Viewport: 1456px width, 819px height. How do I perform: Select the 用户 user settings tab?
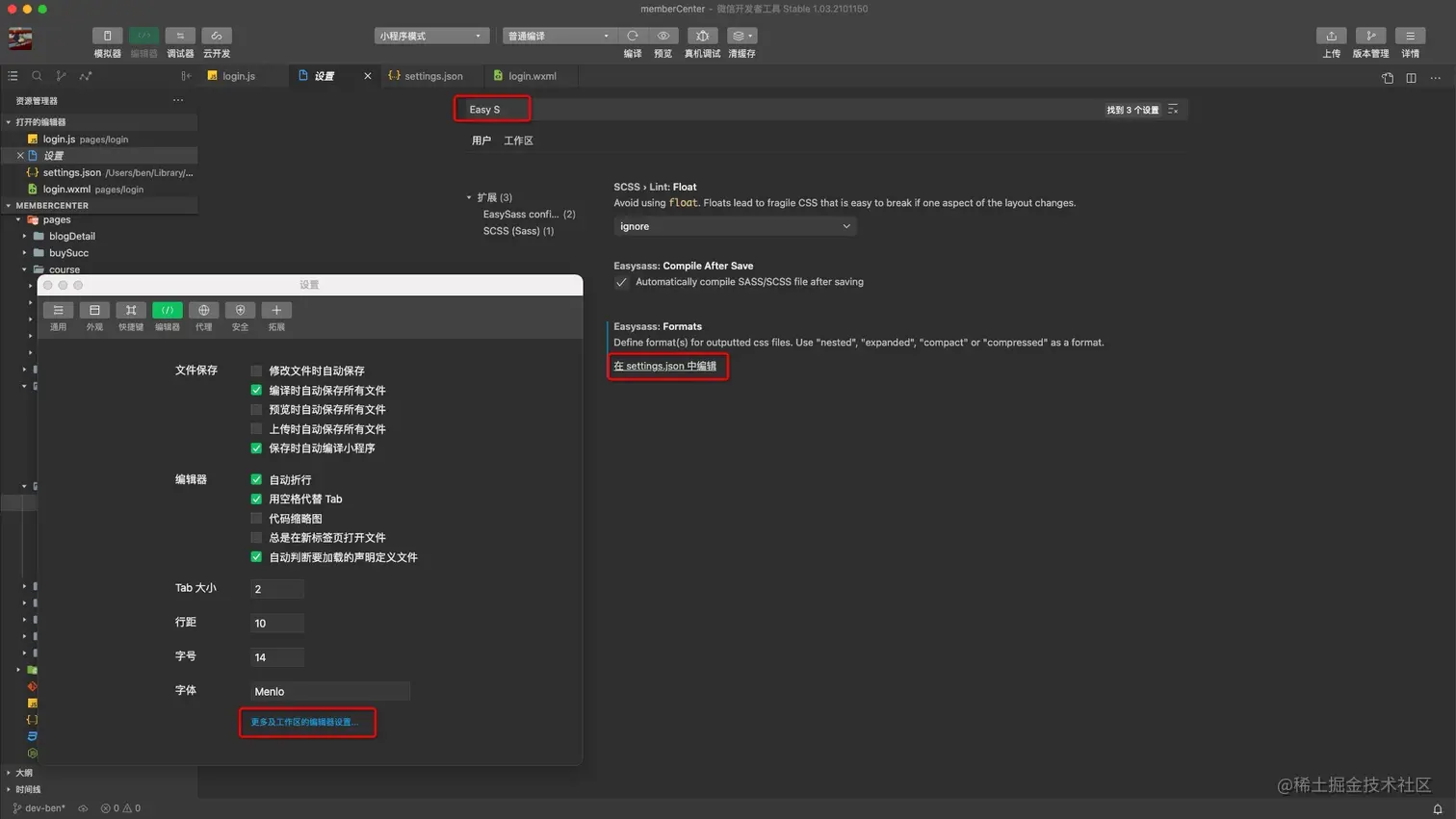[481, 141]
